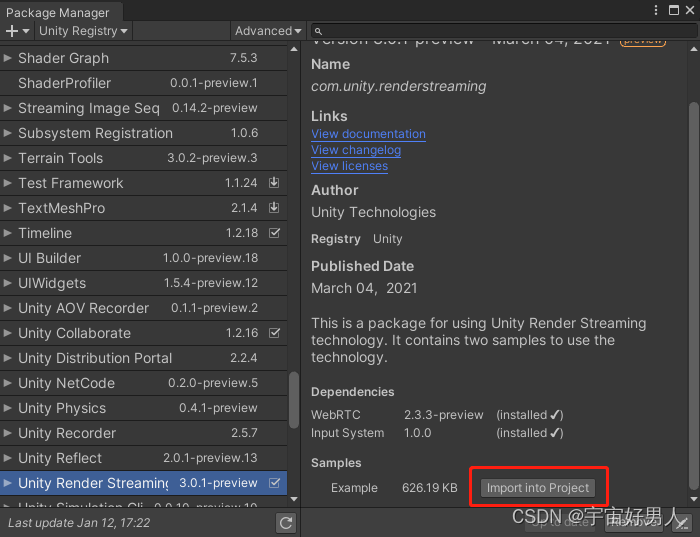Select the Subsystem Registration package
Screen dimensions: 700x537
point(143,133)
